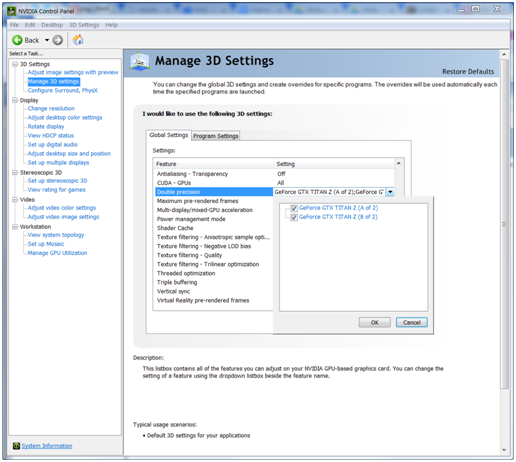Image resolution: width=516 pixels, height=462 pixels.
Task: Collapse the Stereoscopic 3D tree node
Action: pos(15,172)
